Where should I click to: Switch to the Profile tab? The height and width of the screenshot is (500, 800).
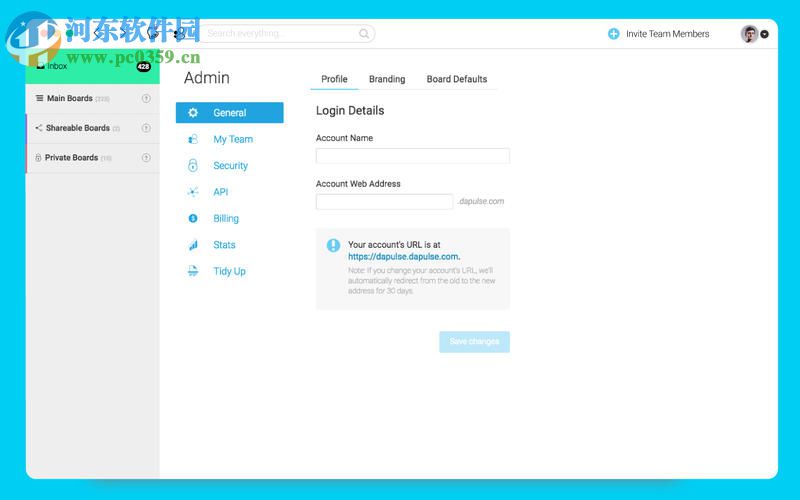click(x=334, y=79)
